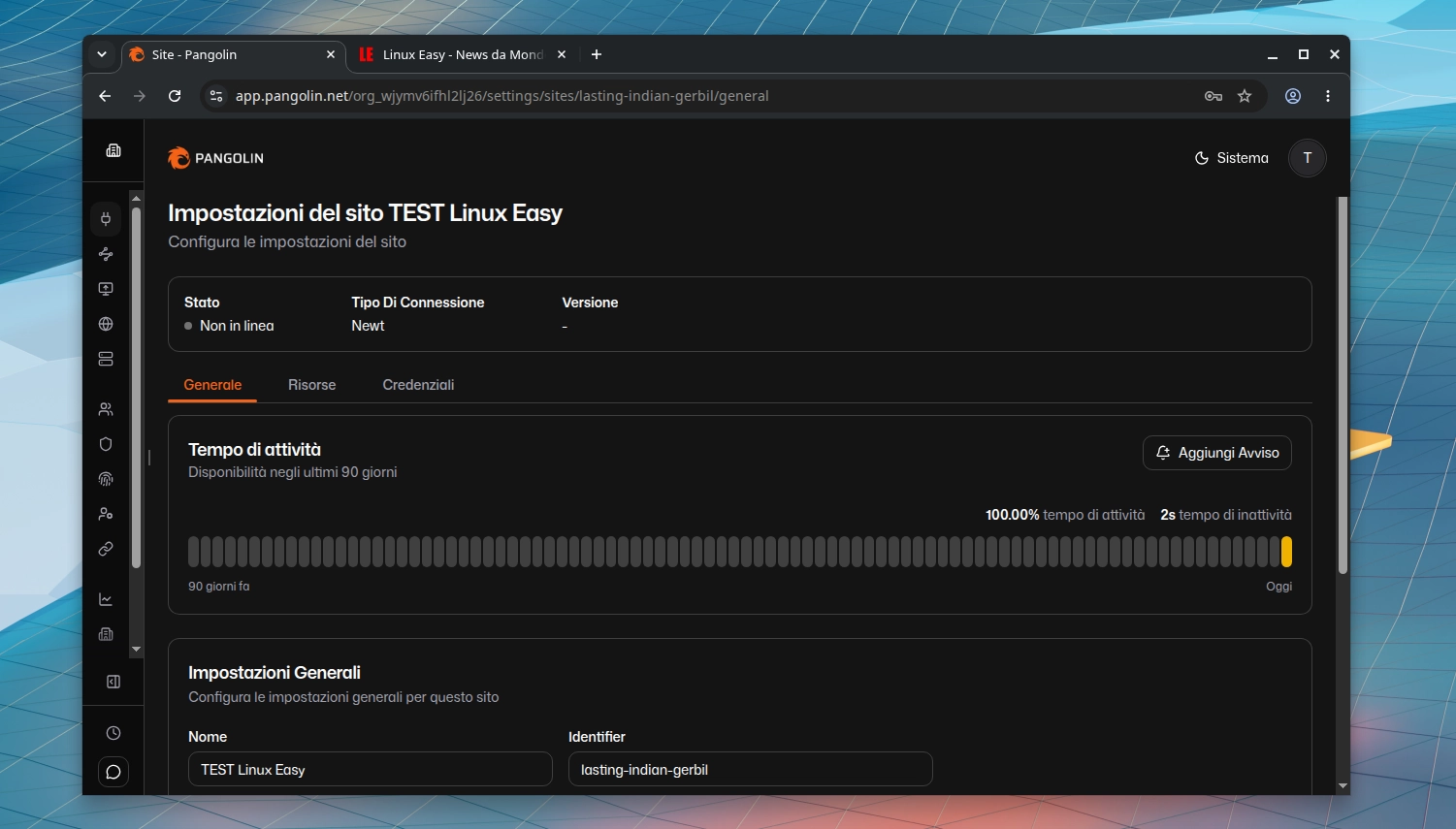The image size is (1456, 829).
Task: Reload the current page
Action: click(x=175, y=96)
